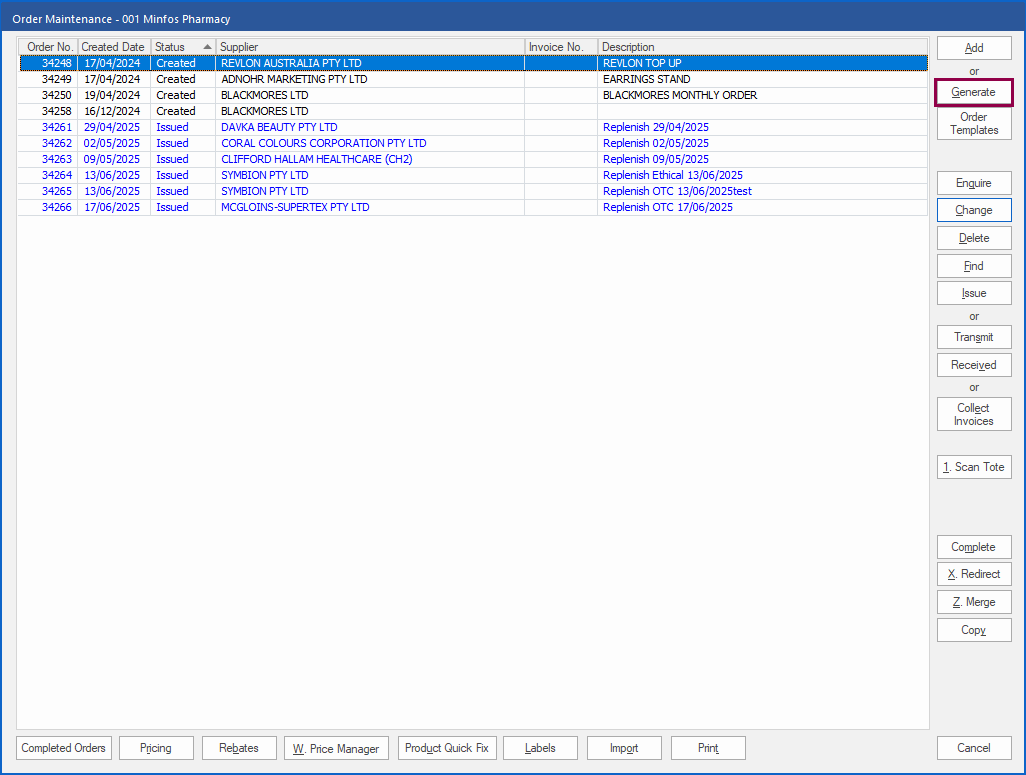Click created date 16/12/2024
Image resolution: width=1026 pixels, height=775 pixels.
(112, 111)
